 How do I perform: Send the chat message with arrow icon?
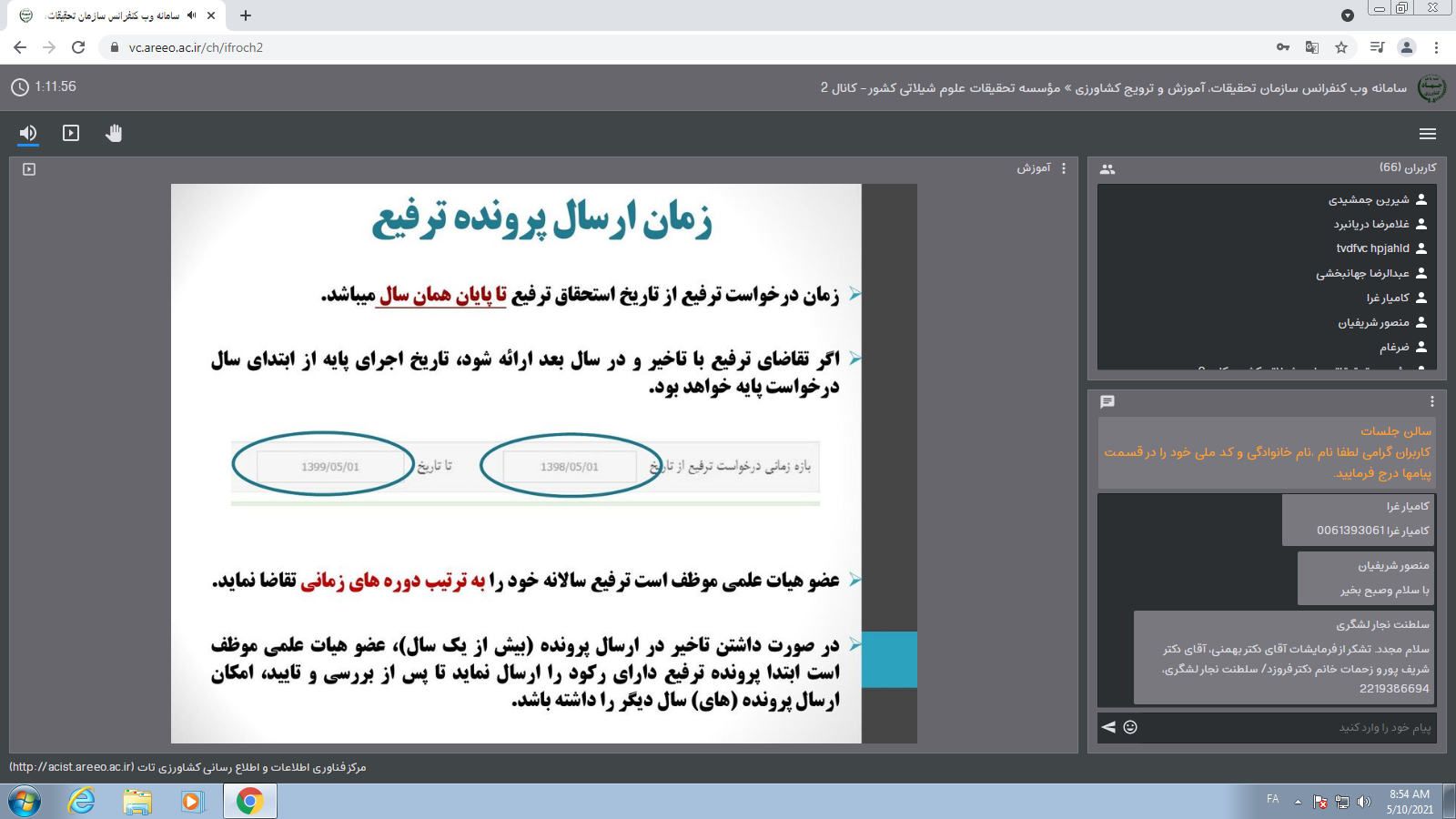coord(1108,727)
